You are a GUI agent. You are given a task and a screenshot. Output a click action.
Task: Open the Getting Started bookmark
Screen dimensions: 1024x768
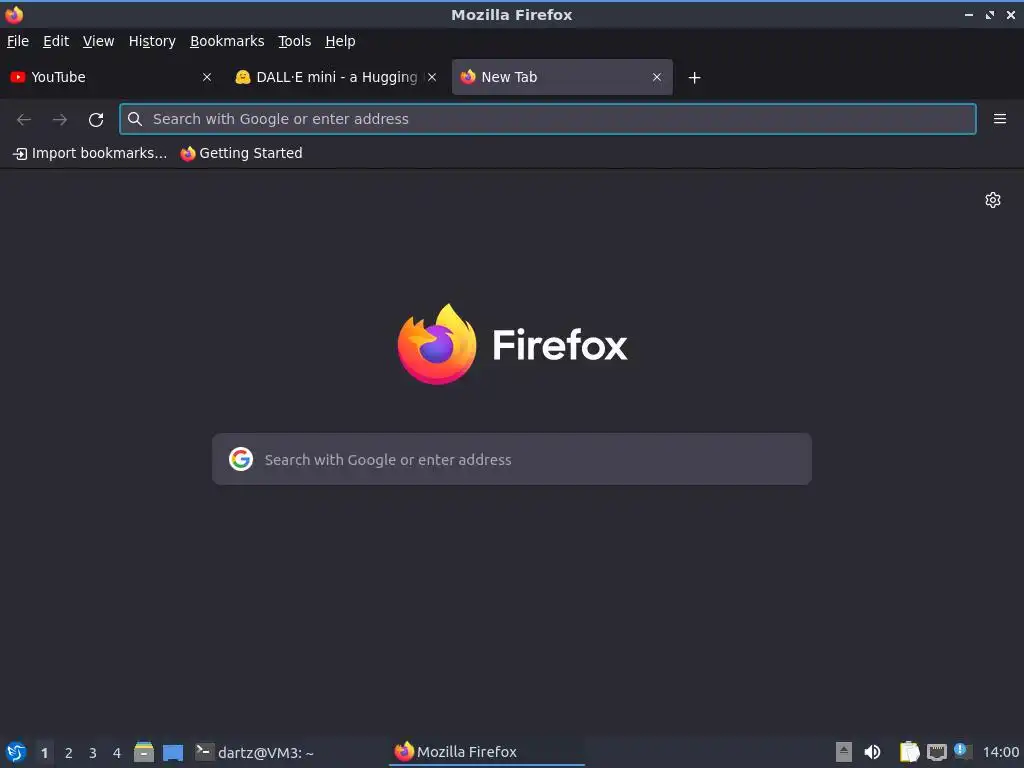click(x=242, y=153)
